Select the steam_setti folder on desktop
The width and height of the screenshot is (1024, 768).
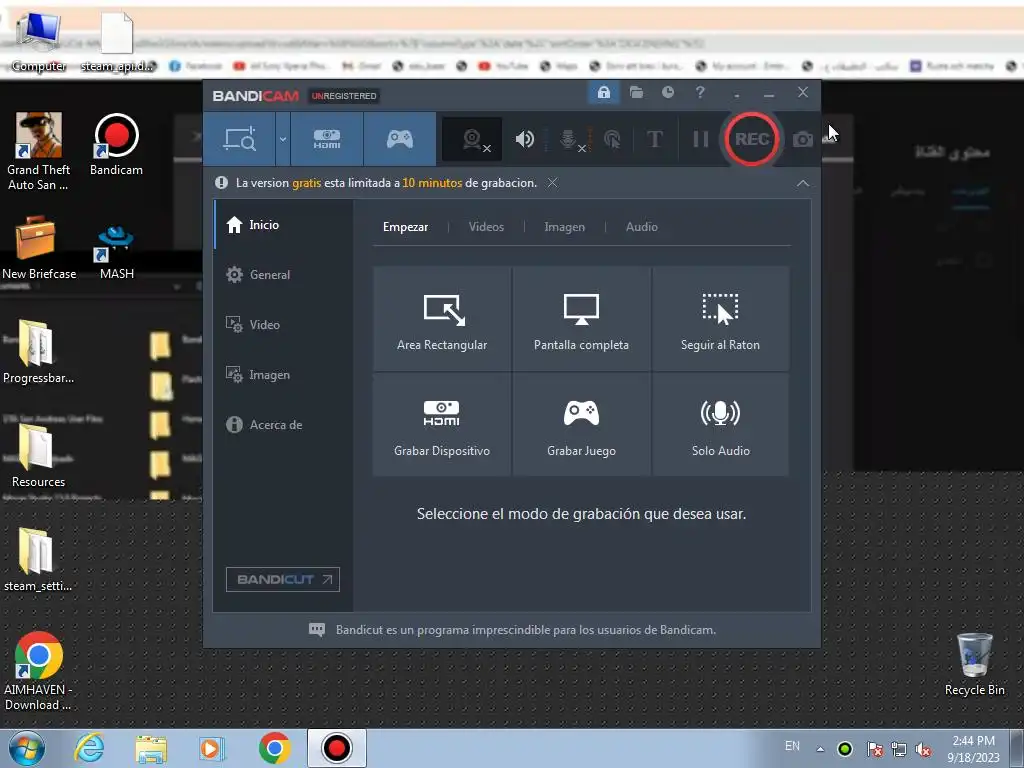coord(38,560)
